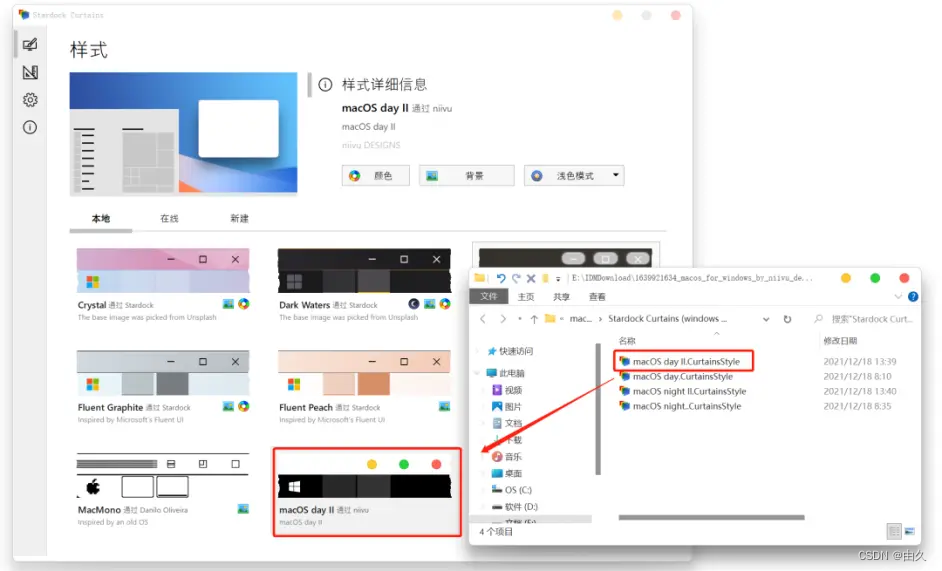
Task: Open the 文件 menu in Explorer
Action: click(x=488, y=296)
